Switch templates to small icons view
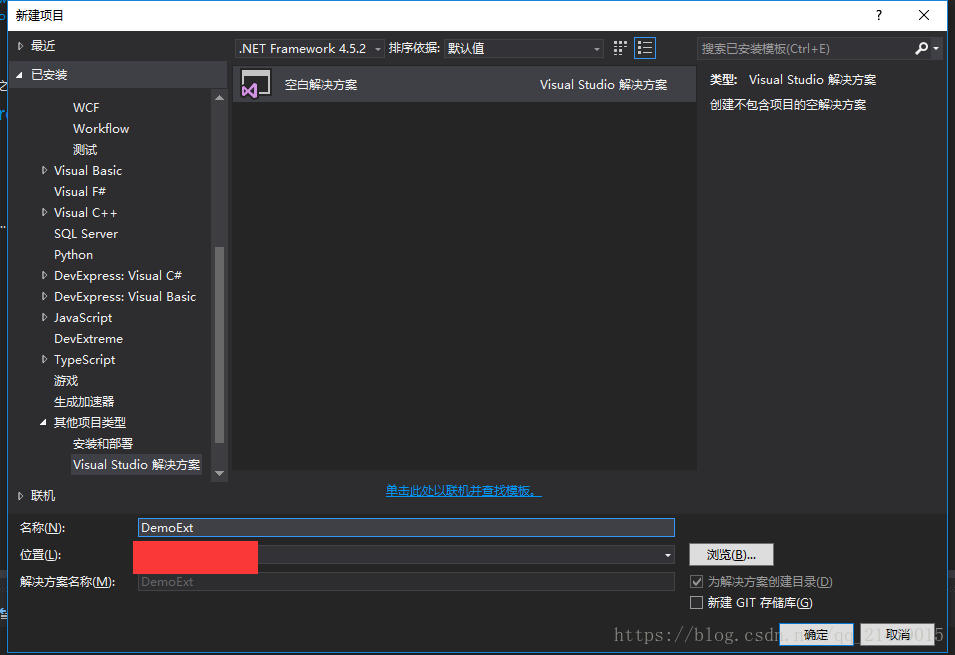 pyautogui.click(x=619, y=47)
